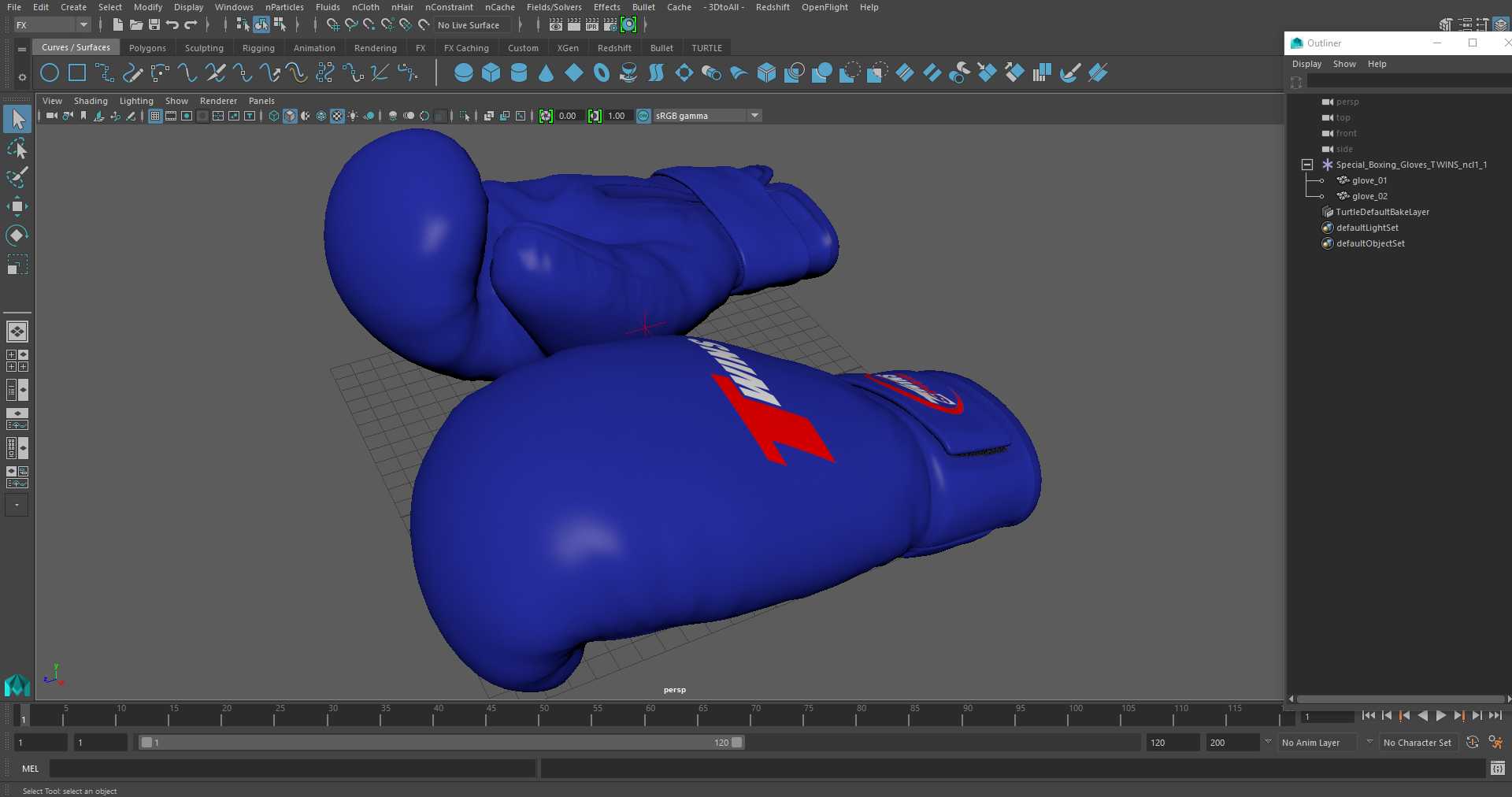Image resolution: width=1512 pixels, height=797 pixels.
Task: Collapse Special_Boxing_Gloves_TWINS group in Outliner
Action: 1307,165
